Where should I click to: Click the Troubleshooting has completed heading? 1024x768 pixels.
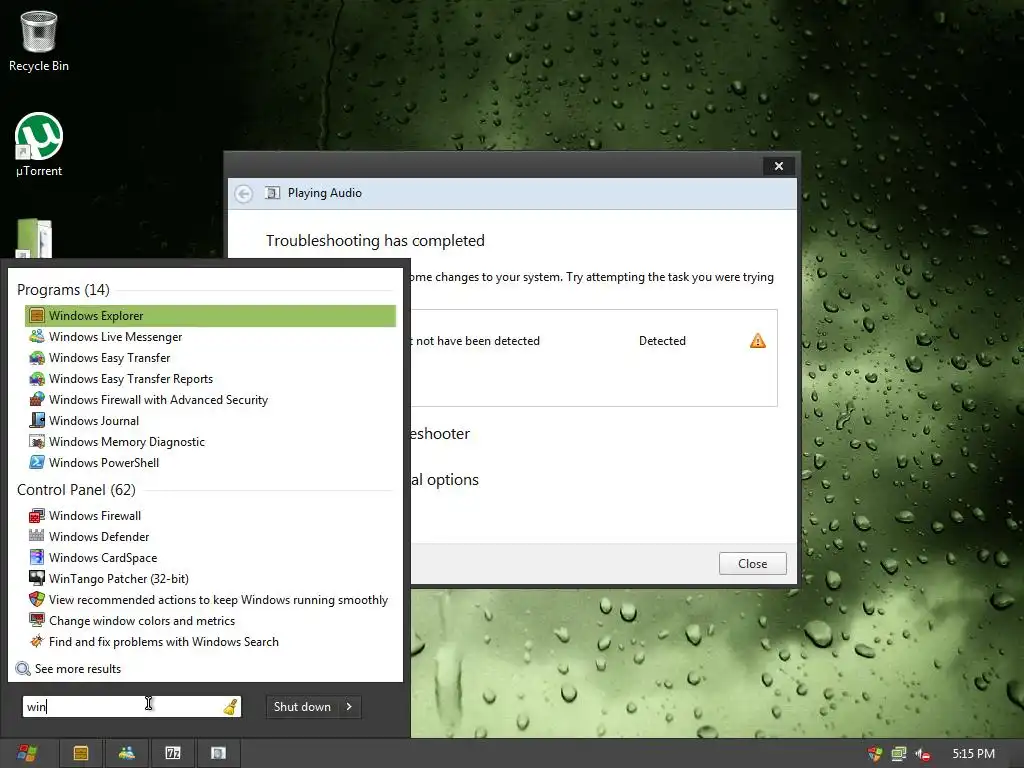[x=376, y=241]
